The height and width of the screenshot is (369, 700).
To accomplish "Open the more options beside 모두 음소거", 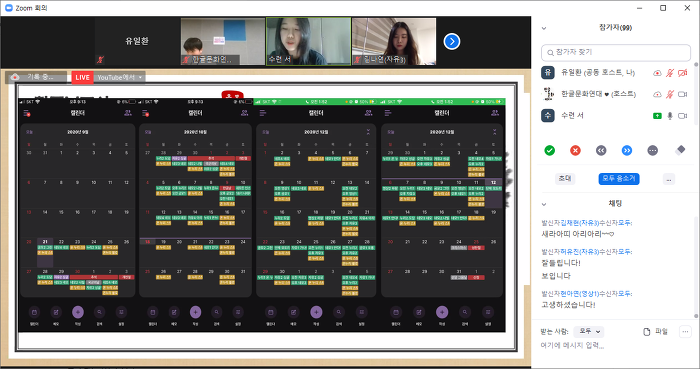I will click(x=669, y=179).
